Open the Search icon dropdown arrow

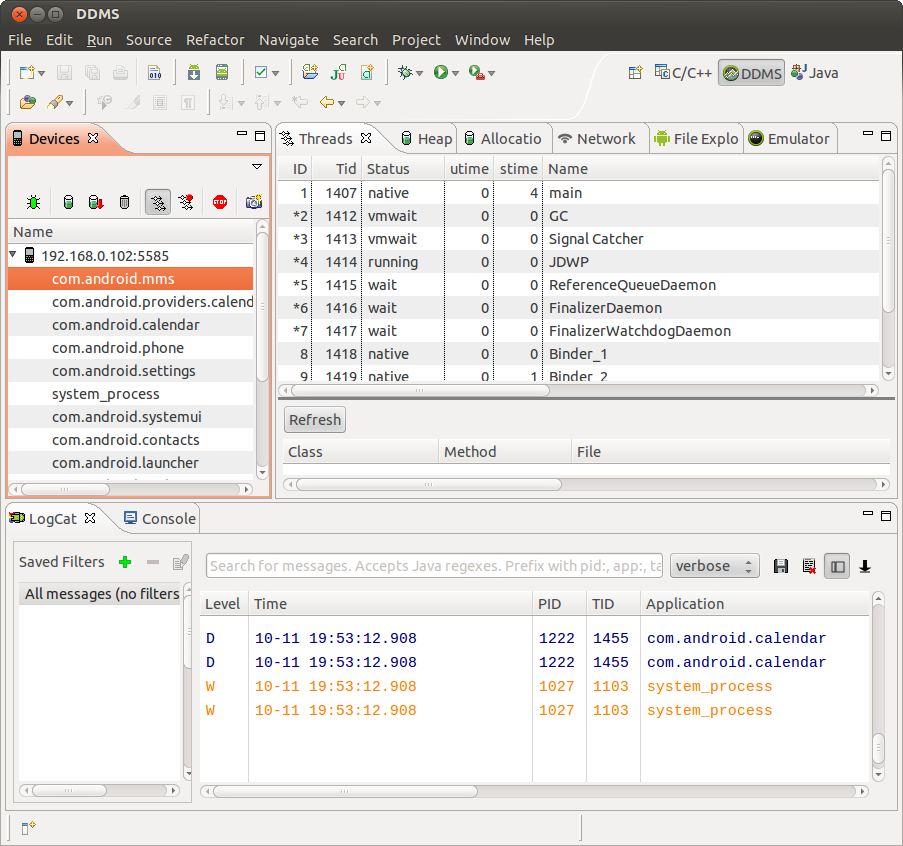click(x=70, y=103)
